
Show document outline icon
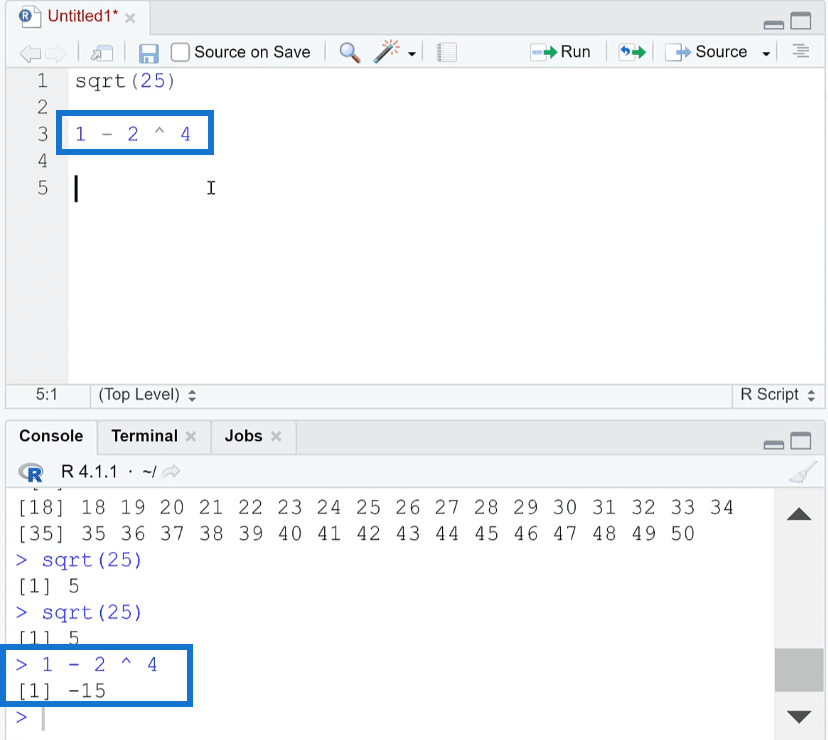click(801, 51)
